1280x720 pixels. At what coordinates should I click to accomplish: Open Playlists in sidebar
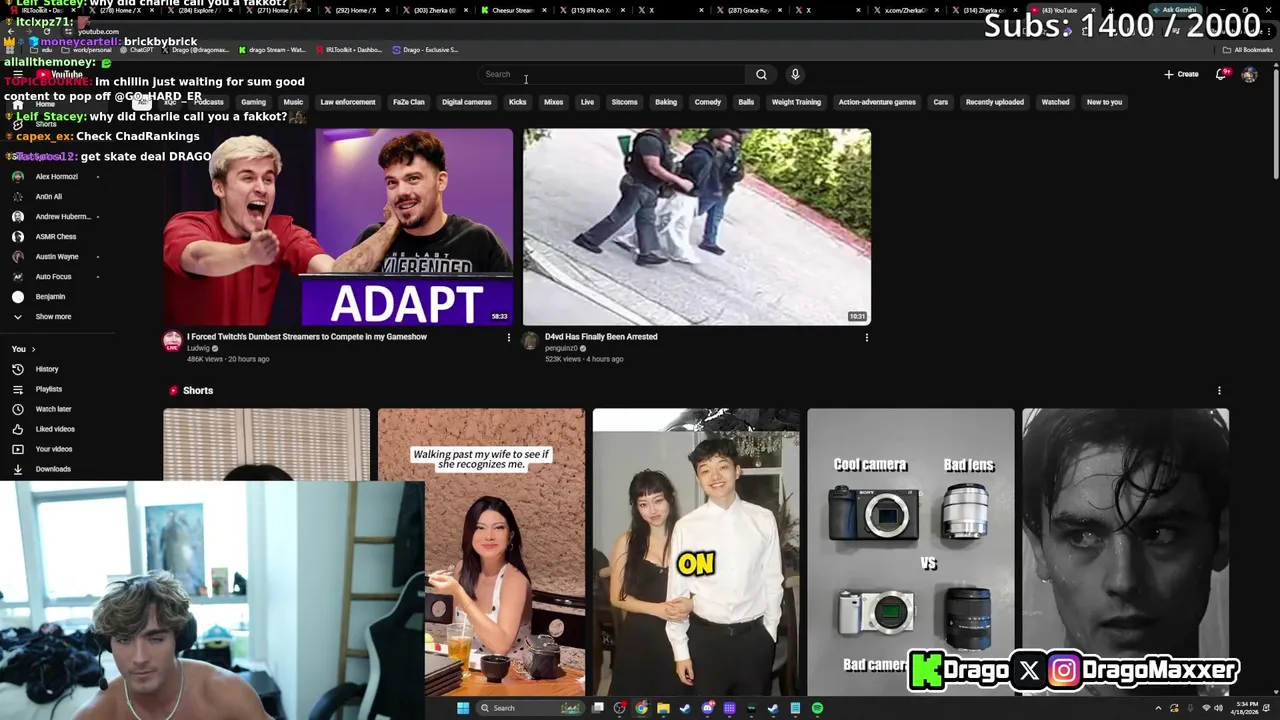pos(57,389)
